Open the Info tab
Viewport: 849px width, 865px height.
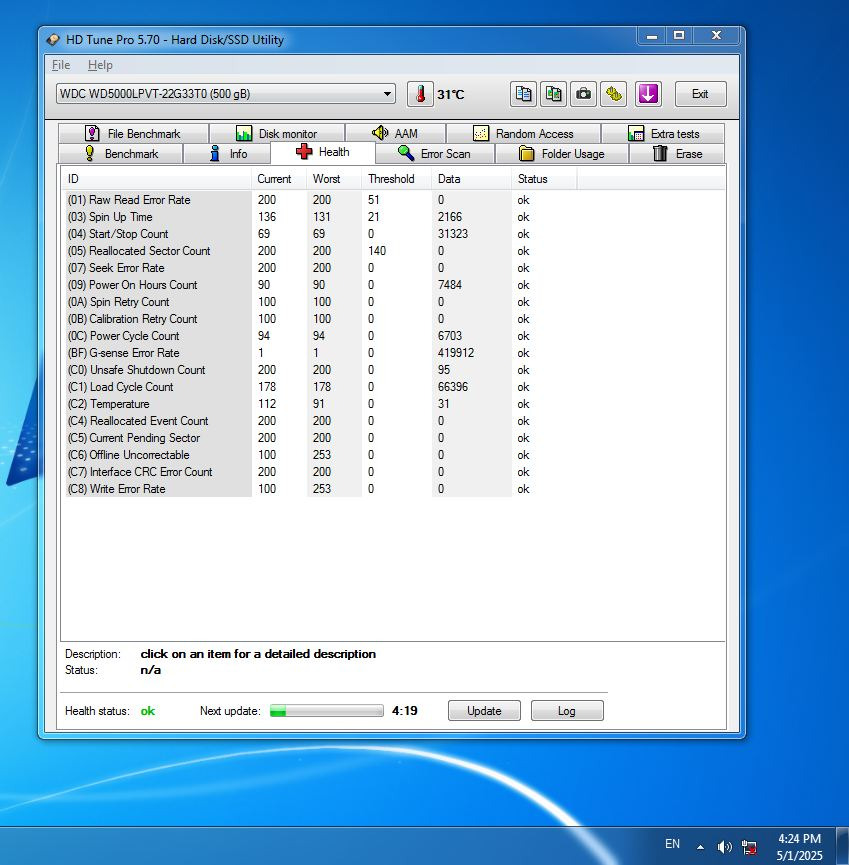point(227,153)
